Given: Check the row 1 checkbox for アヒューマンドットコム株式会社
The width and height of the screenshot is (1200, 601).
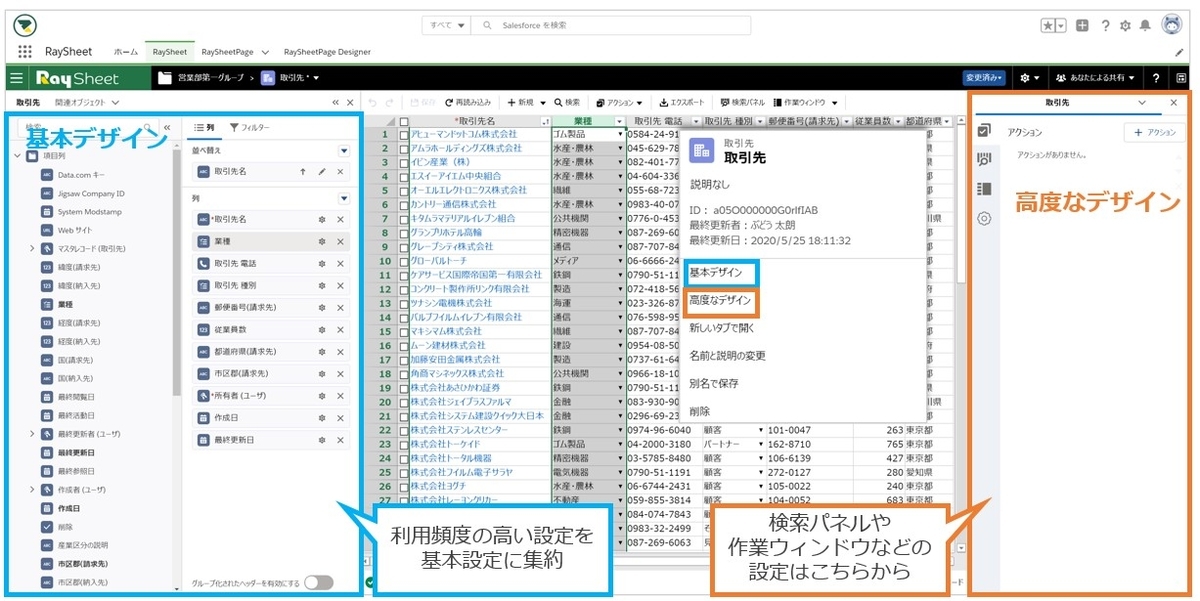Looking at the screenshot, I should [x=404, y=134].
